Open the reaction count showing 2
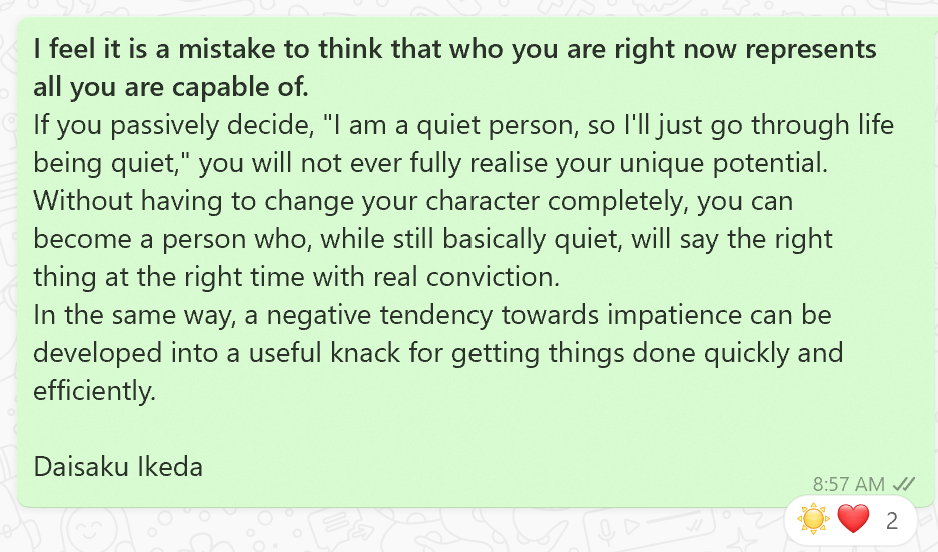This screenshot has height=552, width=938. point(892,520)
